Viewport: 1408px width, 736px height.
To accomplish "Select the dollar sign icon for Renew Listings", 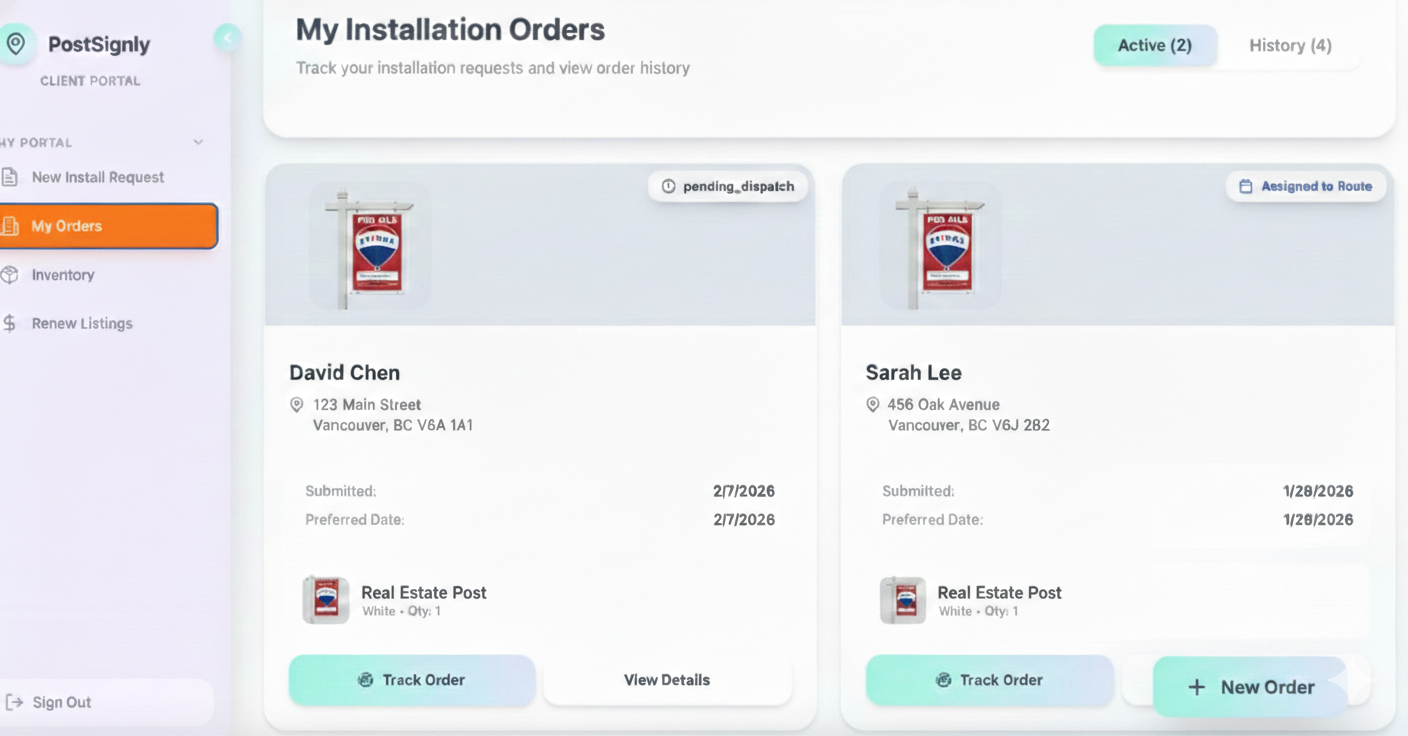I will pos(9,323).
